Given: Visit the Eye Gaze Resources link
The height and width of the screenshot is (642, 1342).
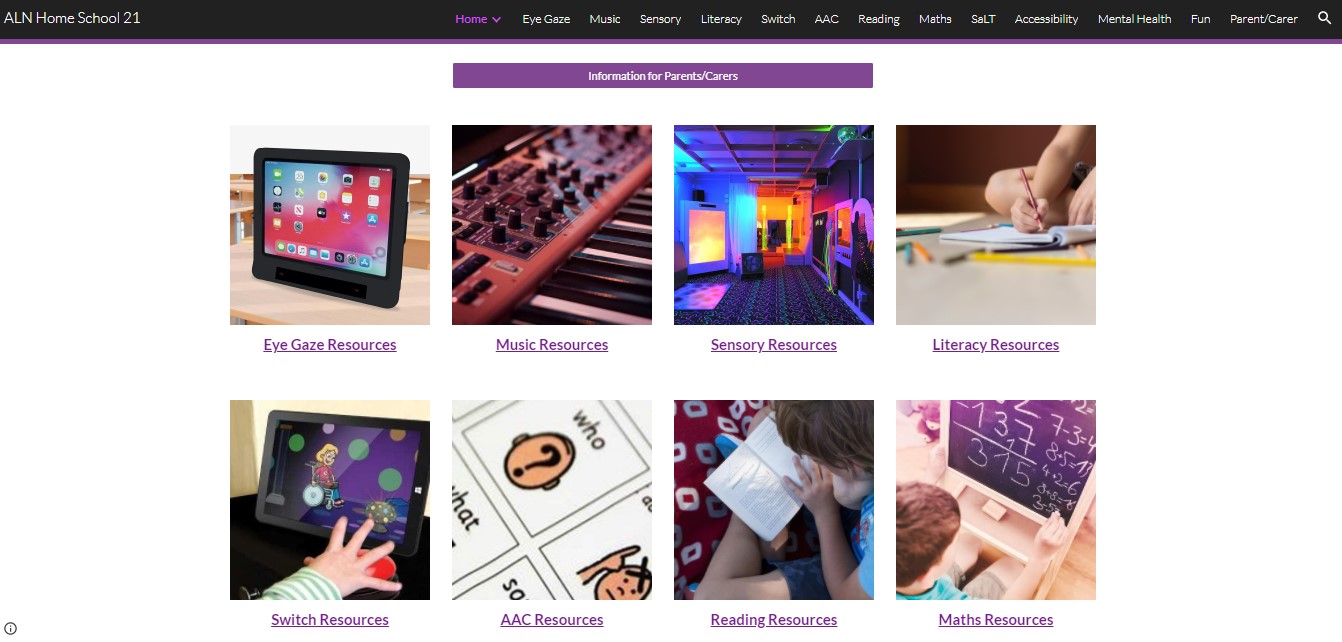Looking at the screenshot, I should point(330,345).
